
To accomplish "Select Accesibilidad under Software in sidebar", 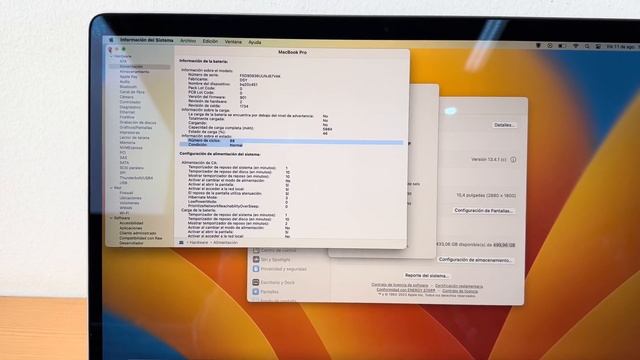I will [x=131, y=223].
